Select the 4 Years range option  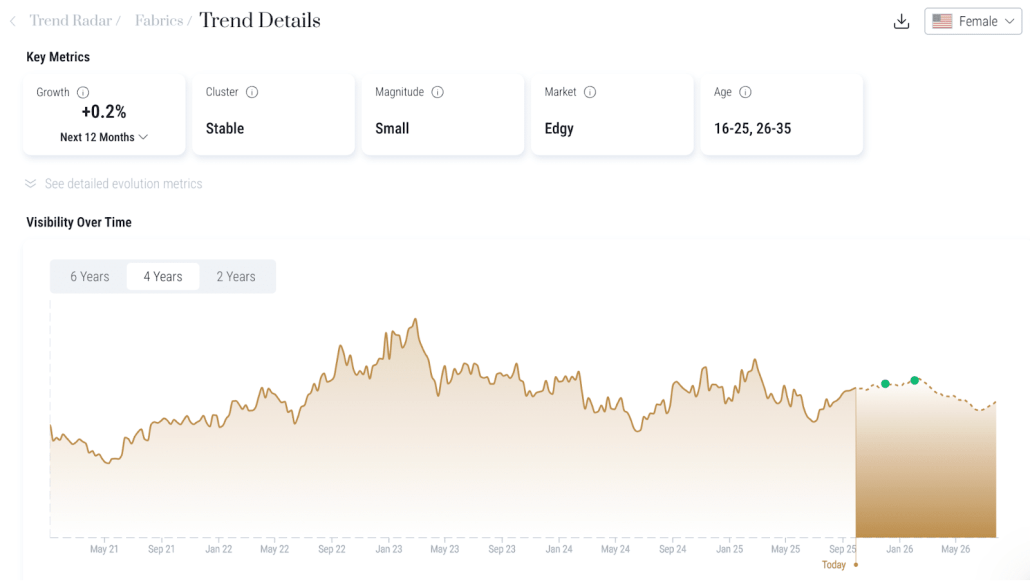coord(163,277)
